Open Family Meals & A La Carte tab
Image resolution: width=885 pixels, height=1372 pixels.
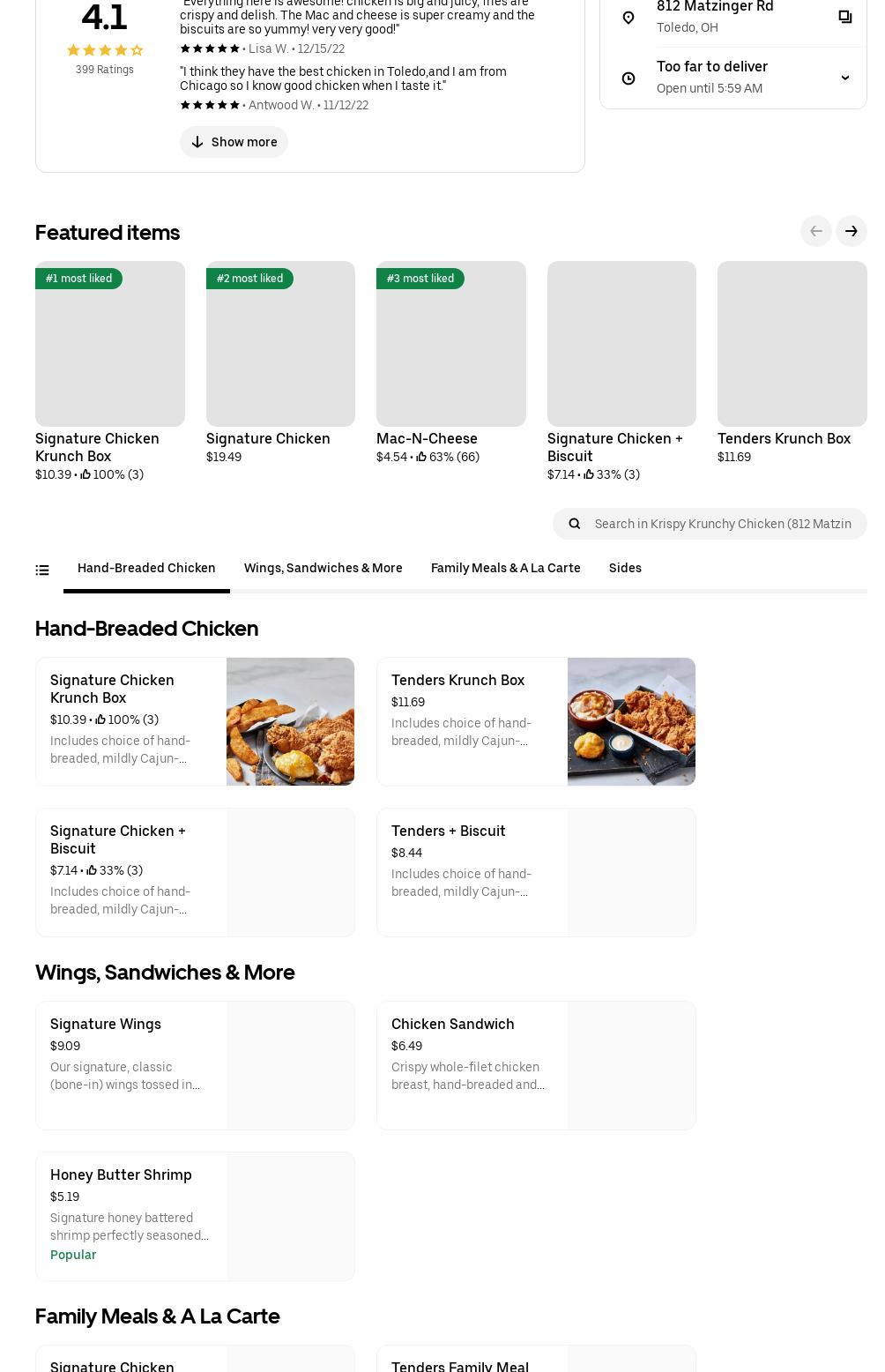(x=505, y=569)
